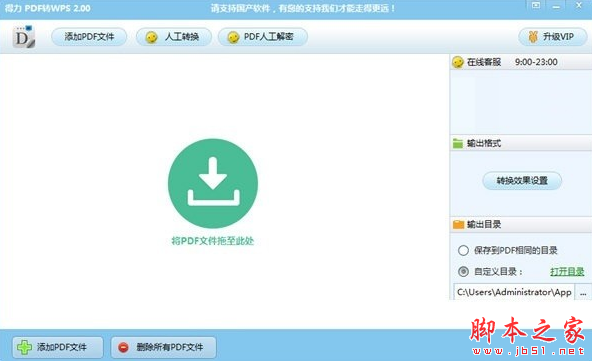Select 自定义目录 radio button
This screenshot has width=592, height=361.
tap(463, 272)
